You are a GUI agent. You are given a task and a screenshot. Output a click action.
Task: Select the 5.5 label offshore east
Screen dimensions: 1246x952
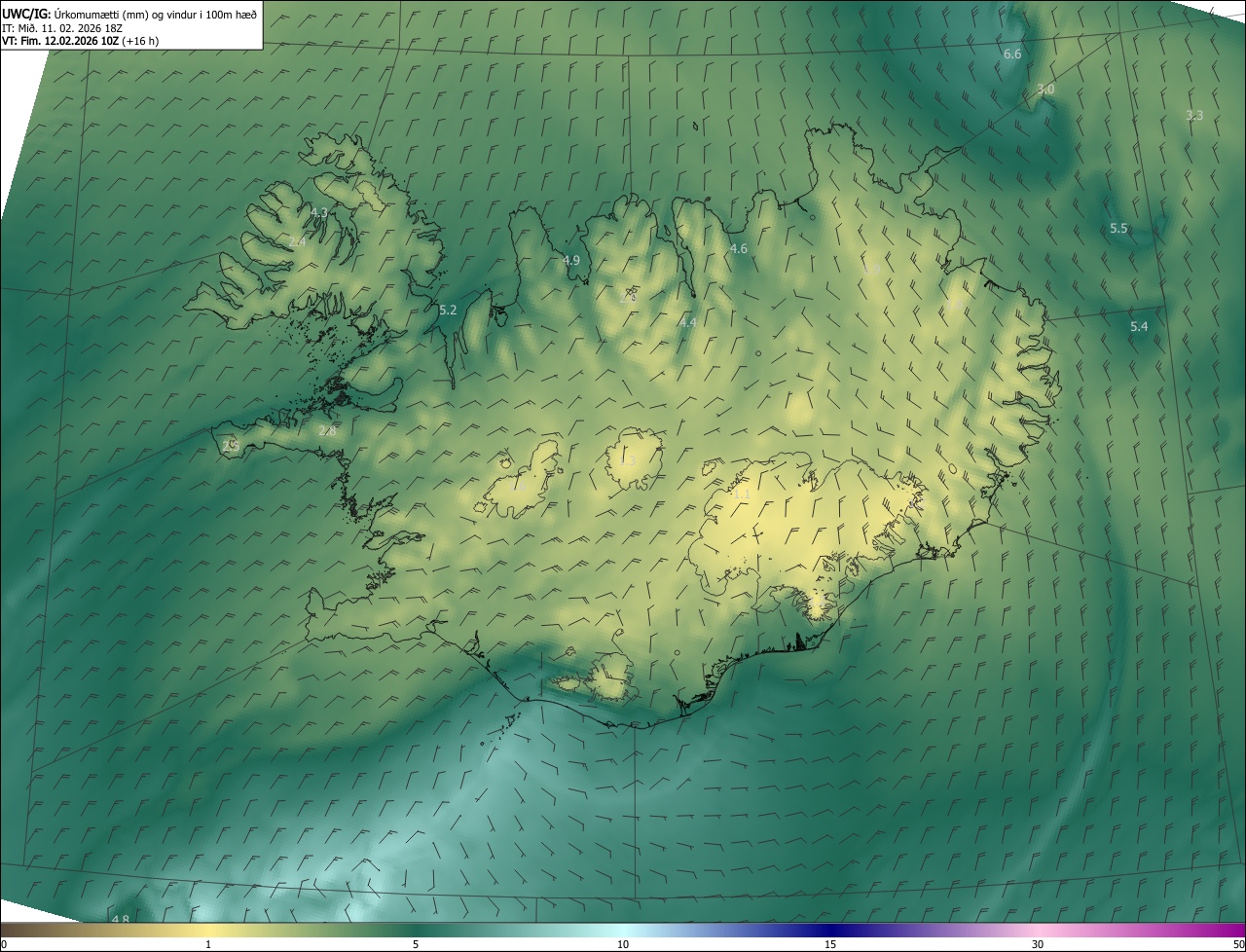pos(1118,229)
